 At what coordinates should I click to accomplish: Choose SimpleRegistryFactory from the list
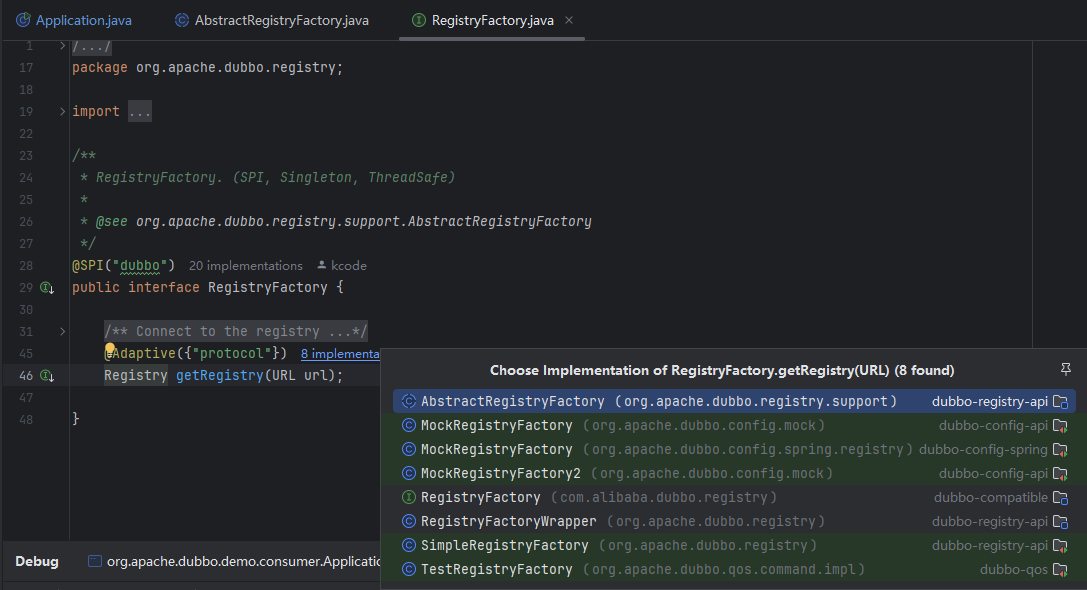tap(504, 546)
